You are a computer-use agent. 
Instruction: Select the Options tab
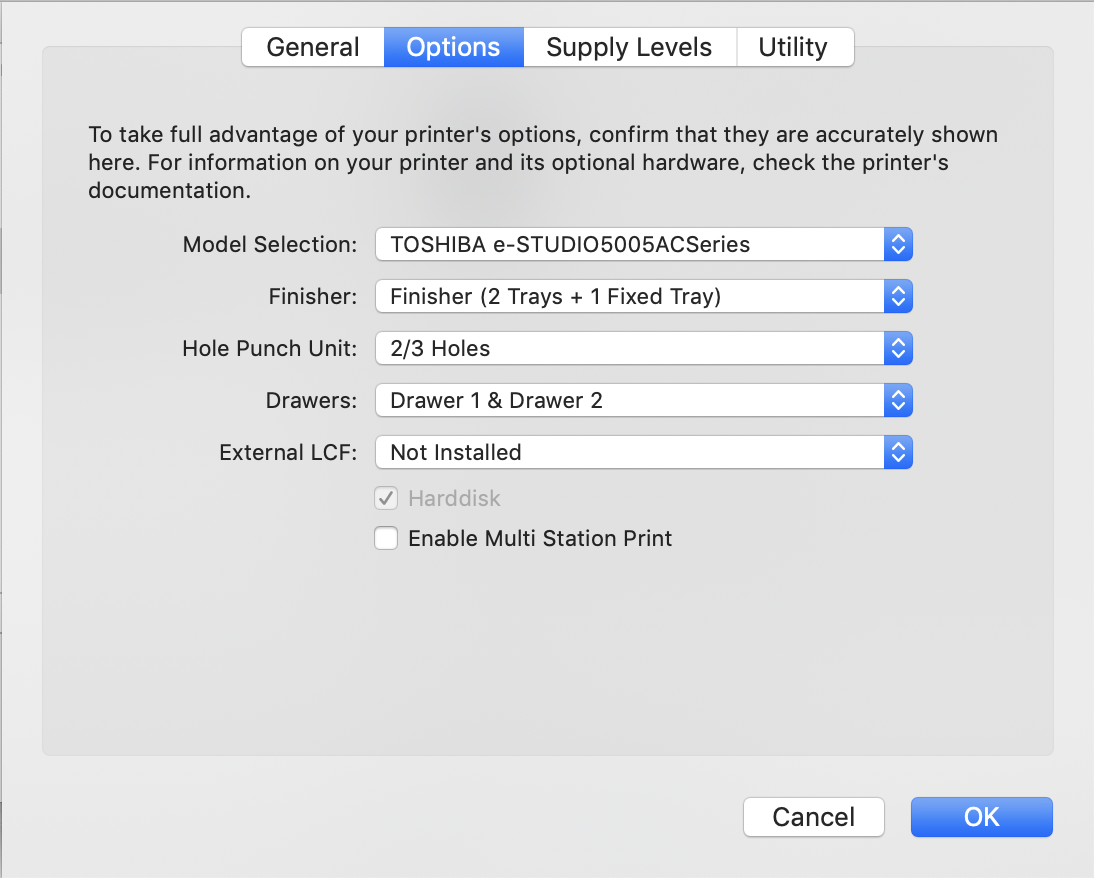click(x=453, y=47)
